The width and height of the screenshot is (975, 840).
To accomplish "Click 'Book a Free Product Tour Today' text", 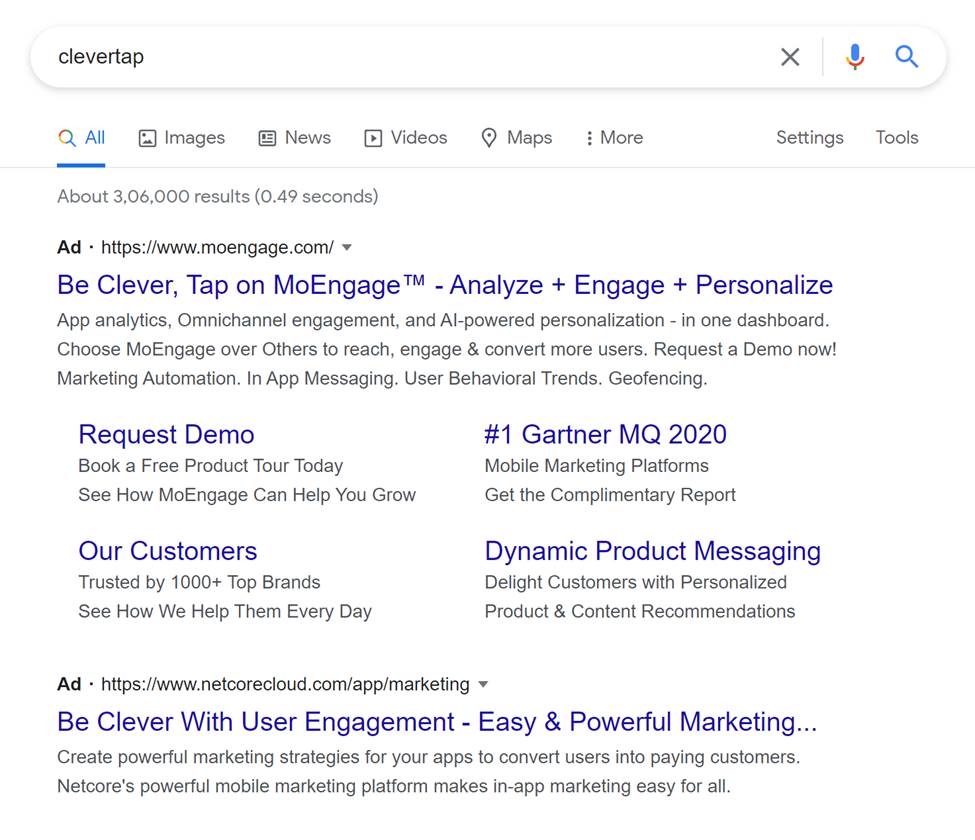I will (x=211, y=466).
